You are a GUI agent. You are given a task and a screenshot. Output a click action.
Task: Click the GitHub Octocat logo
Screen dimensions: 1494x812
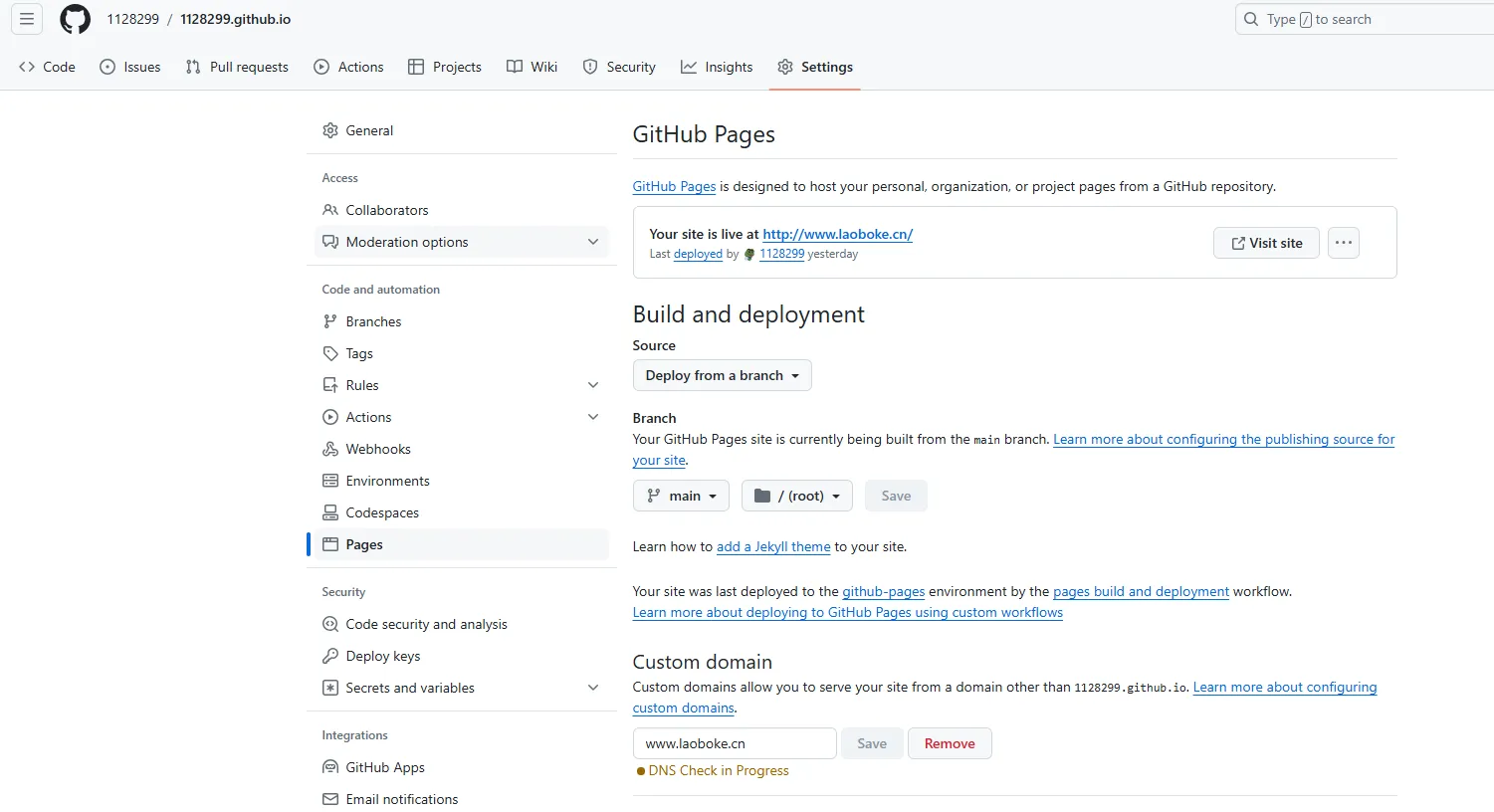[75, 19]
